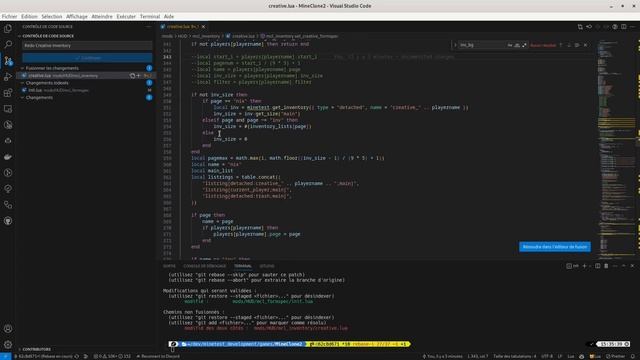Image resolution: width=640 pixels, height=360 pixels.
Task: Open the terminal launch profile dropdown
Action: (x=590, y=266)
